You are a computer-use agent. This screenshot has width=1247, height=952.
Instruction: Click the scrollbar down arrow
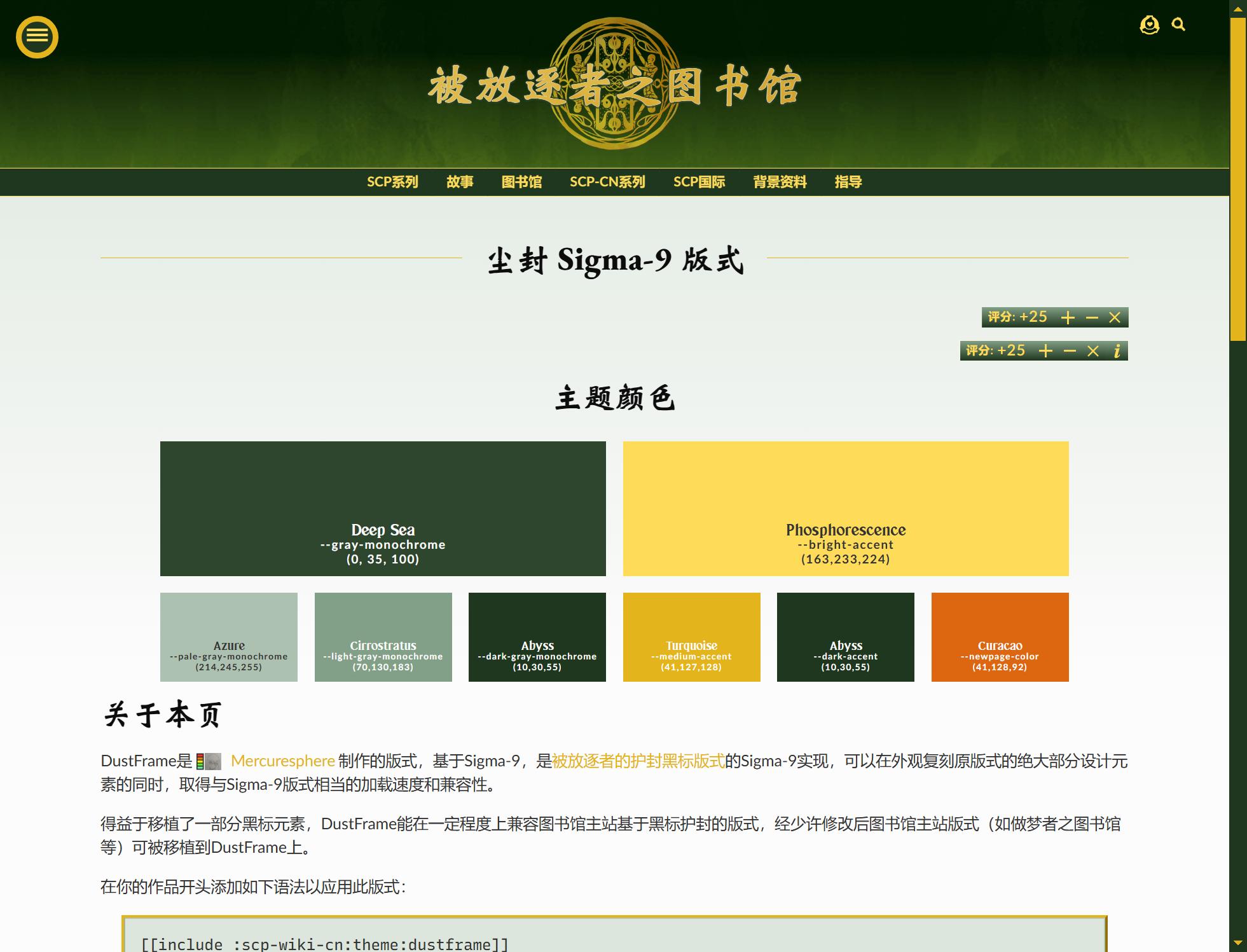[x=1237, y=942]
